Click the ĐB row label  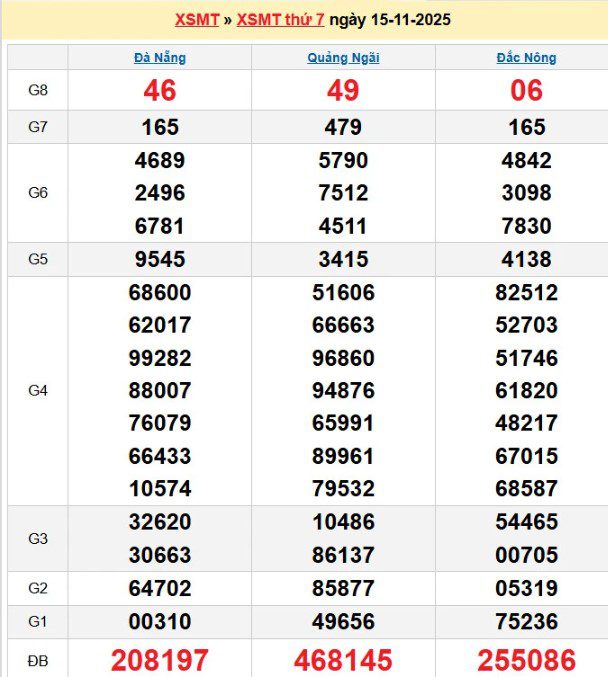38,660
